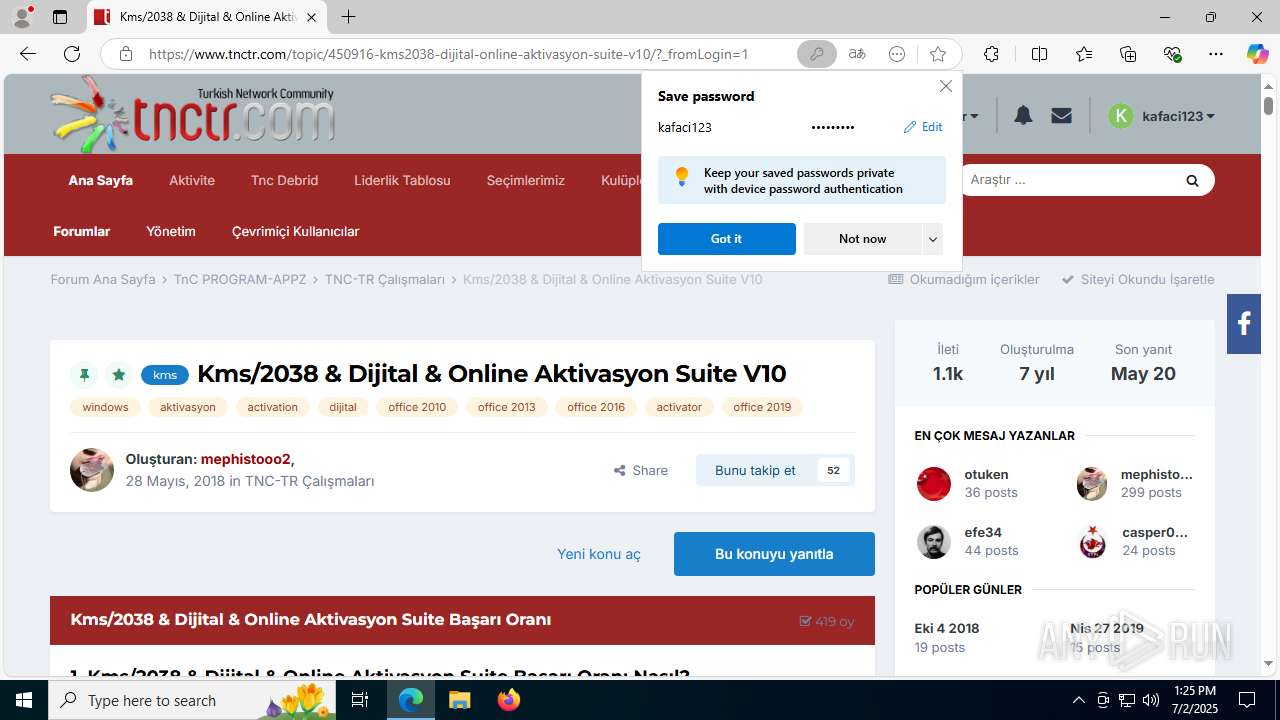Open mephistooo2 author profile link
The height and width of the screenshot is (720, 1280).
coord(245,459)
